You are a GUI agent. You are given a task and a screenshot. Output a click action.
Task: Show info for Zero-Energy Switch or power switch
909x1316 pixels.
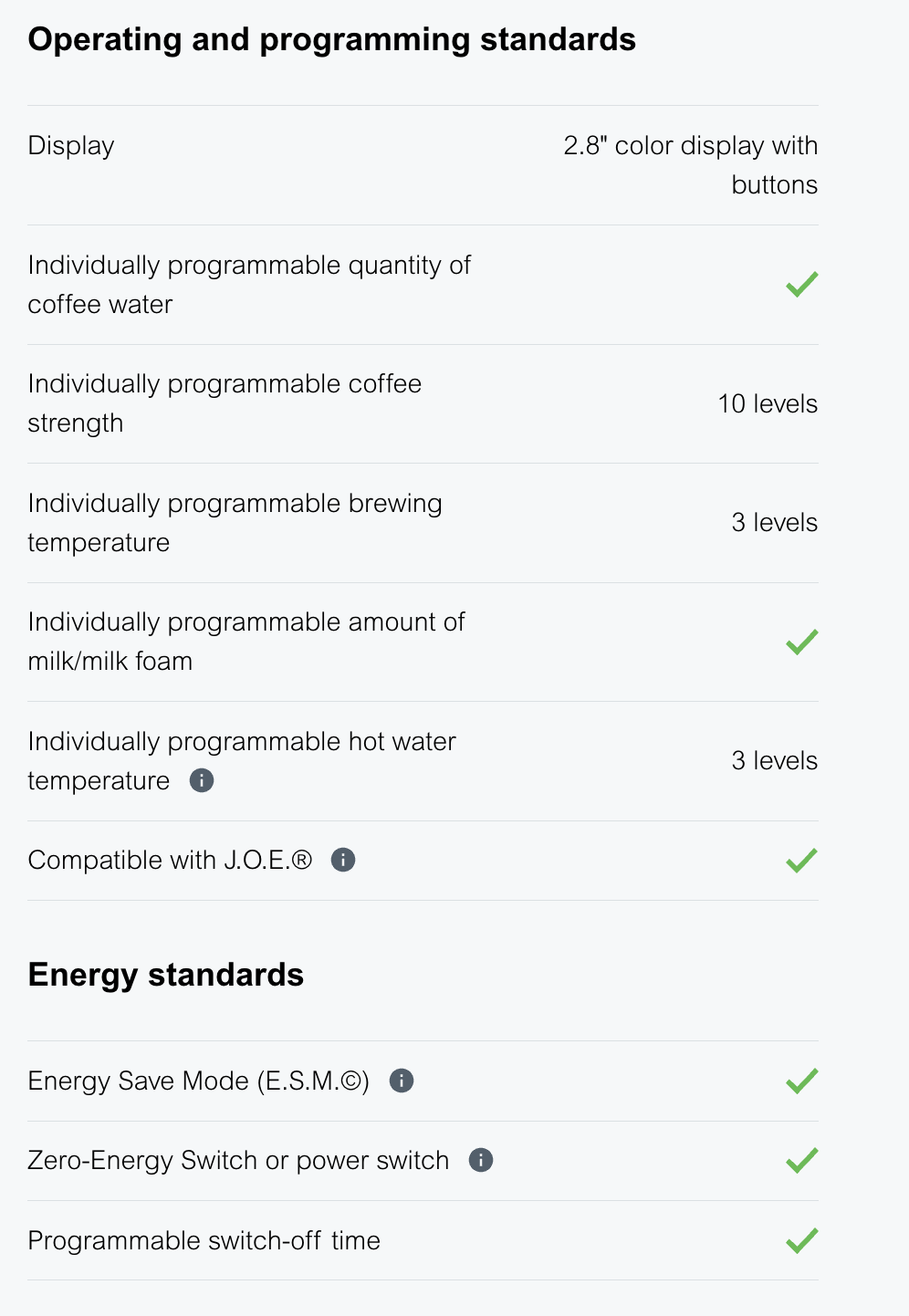pyautogui.click(x=481, y=1160)
